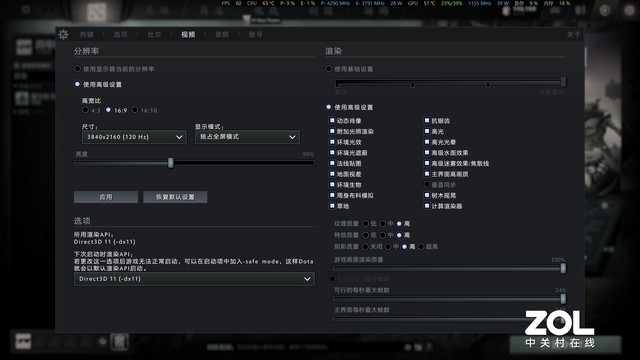Image resolution: width=640 pixels, height=360 pixels.
Task: Choose the 16:10 aspect ratio
Action: (135, 110)
